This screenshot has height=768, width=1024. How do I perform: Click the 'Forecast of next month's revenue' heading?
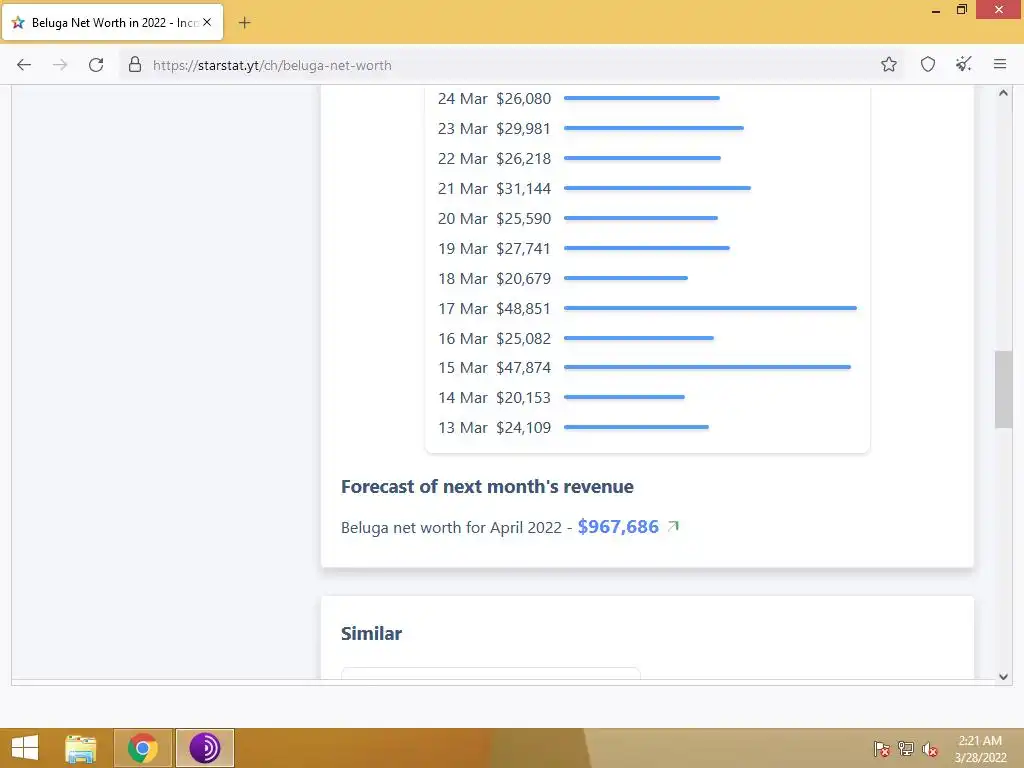[487, 487]
